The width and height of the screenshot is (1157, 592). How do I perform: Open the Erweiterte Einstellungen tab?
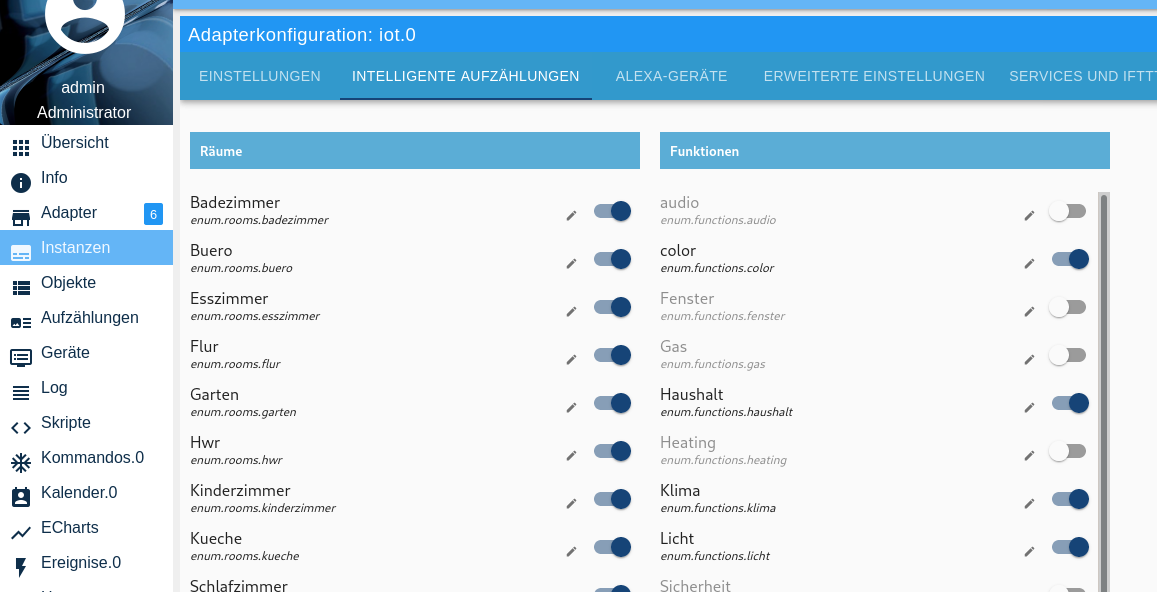pyautogui.click(x=874, y=76)
